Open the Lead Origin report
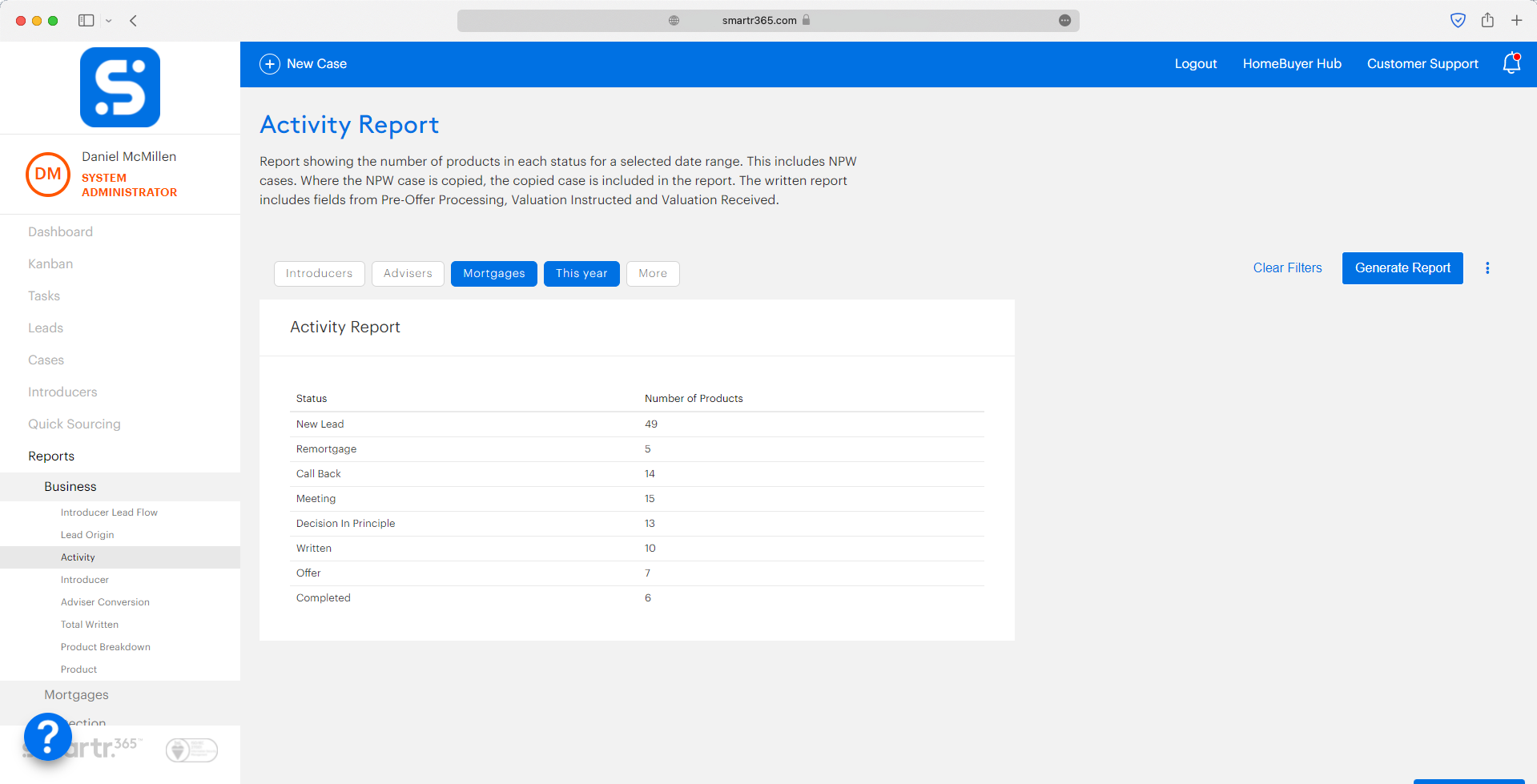 click(x=87, y=535)
